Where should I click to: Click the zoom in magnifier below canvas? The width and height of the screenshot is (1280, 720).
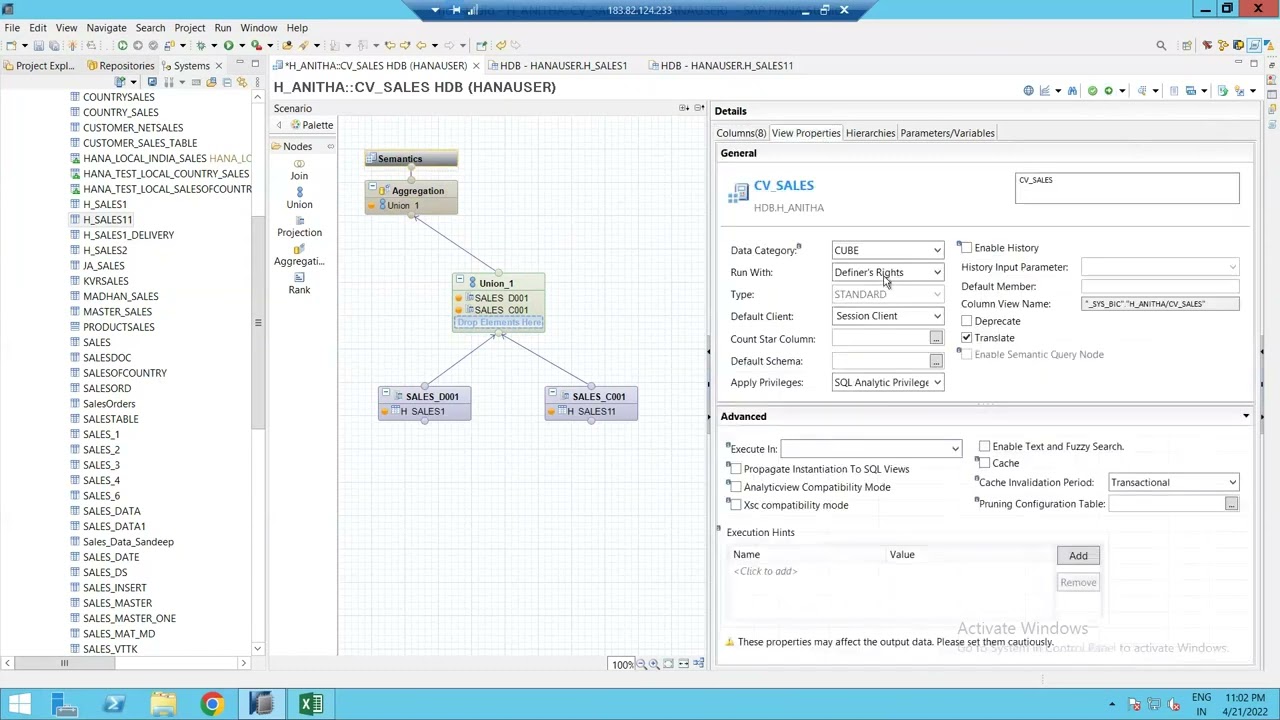(x=654, y=664)
